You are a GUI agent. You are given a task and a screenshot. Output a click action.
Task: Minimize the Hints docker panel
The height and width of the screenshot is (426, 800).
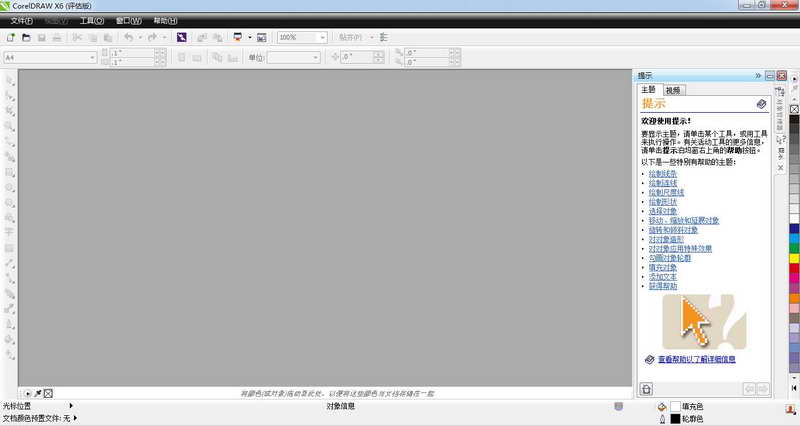tap(770, 76)
